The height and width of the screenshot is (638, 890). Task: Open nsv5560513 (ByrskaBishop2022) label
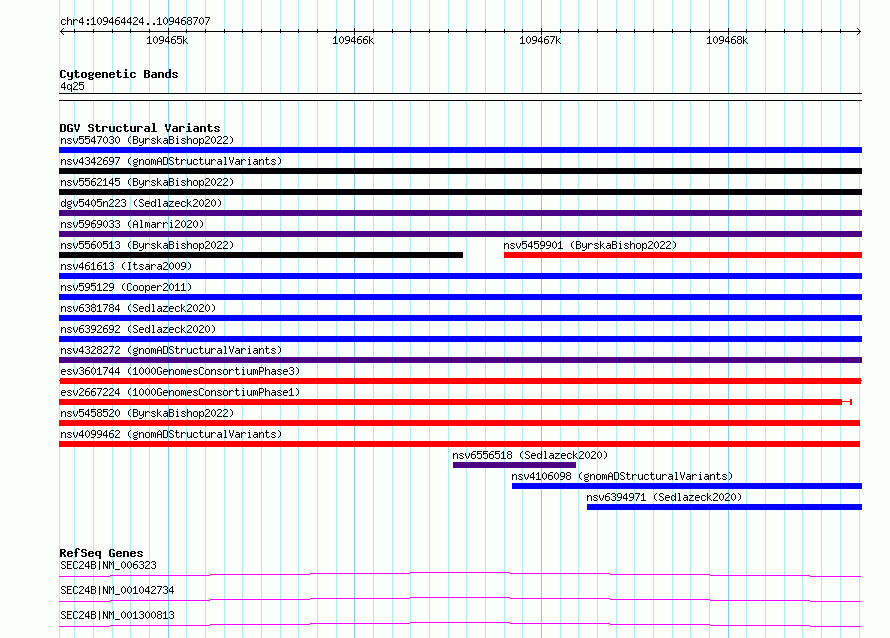pos(147,245)
